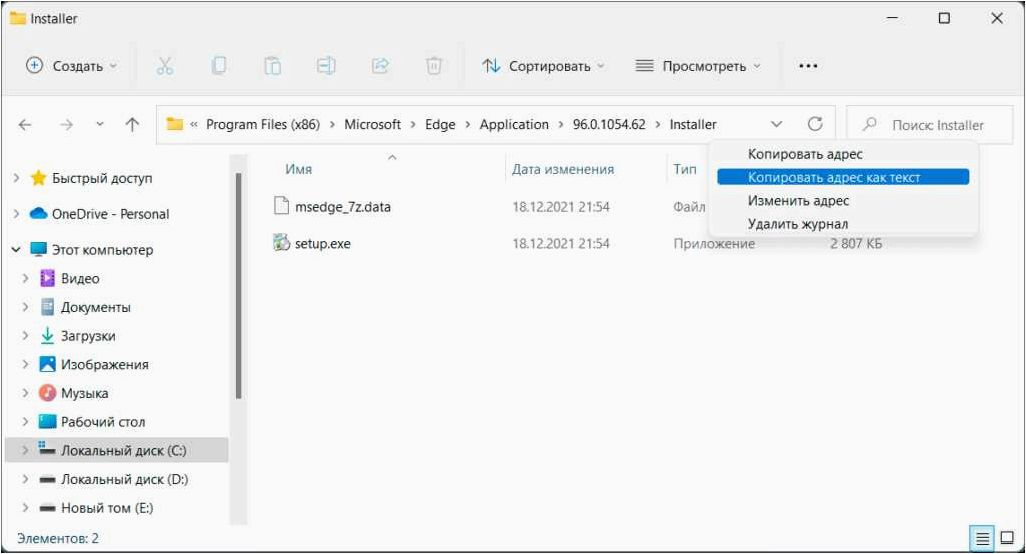Click the Rename icon in toolbar
1026x554 pixels.
[x=326, y=65]
